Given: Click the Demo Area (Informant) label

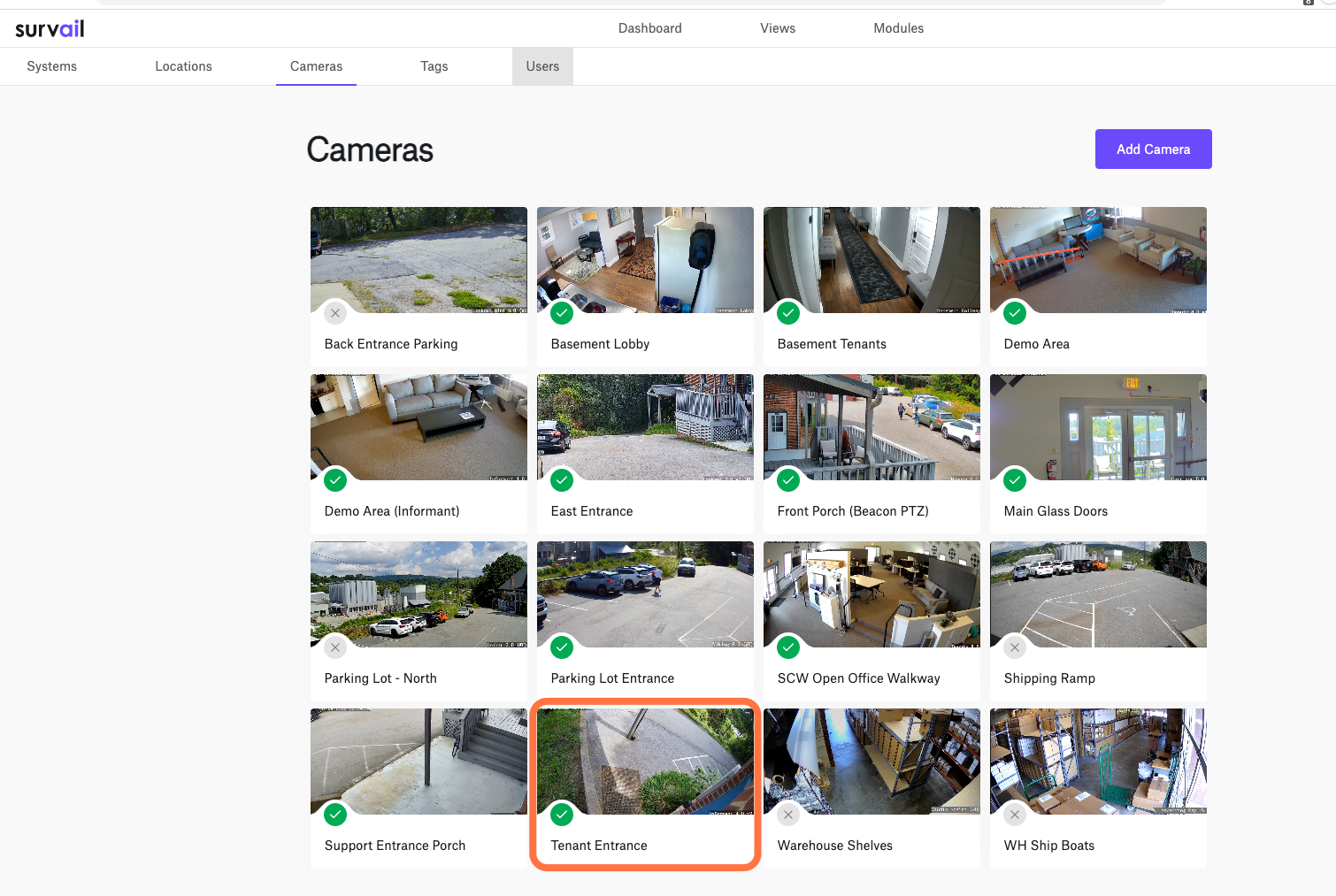Looking at the screenshot, I should (x=392, y=511).
